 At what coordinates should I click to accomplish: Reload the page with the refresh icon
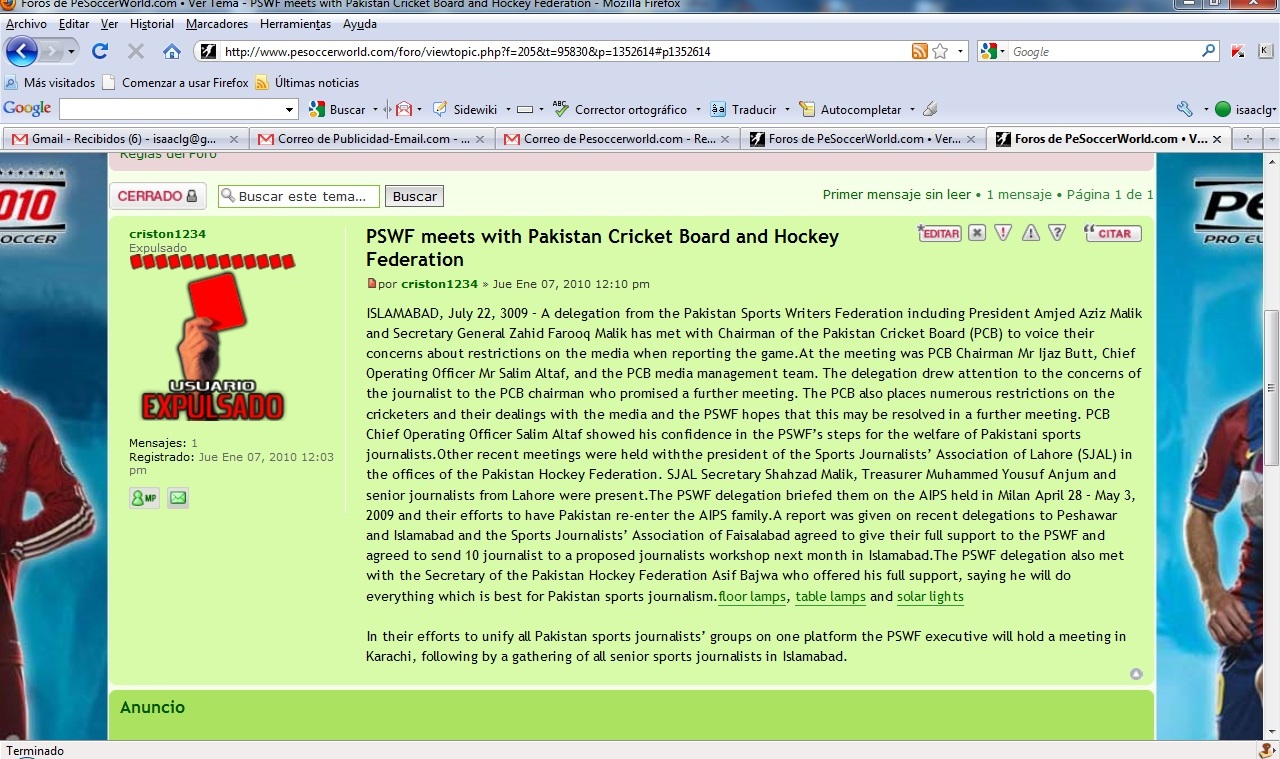(100, 52)
